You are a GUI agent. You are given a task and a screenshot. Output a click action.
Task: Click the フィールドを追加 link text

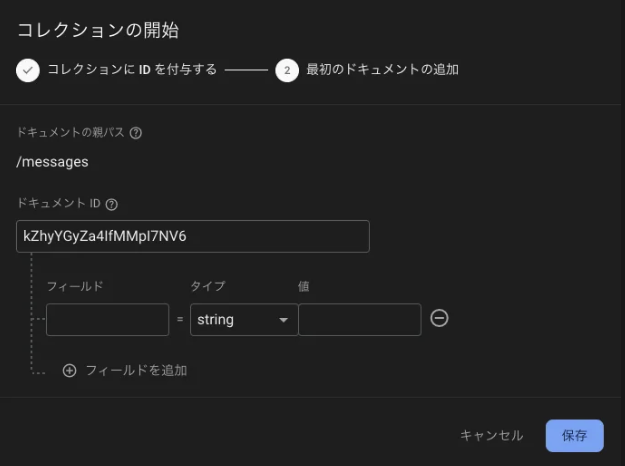pos(136,370)
